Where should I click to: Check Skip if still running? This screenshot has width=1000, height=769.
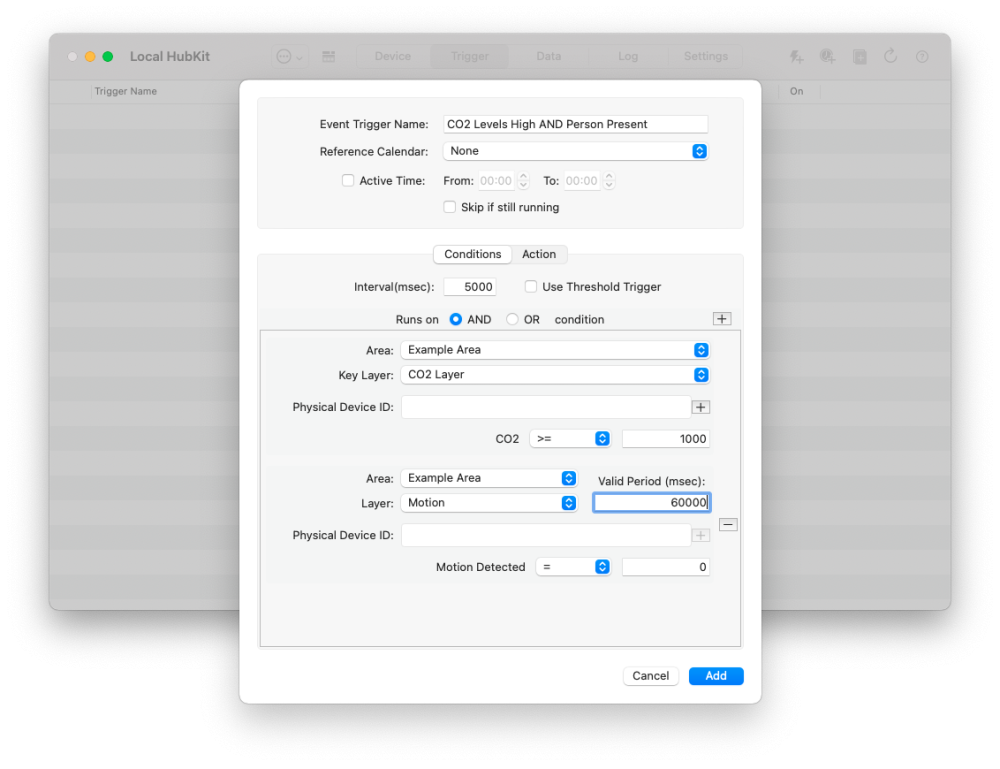pos(450,207)
